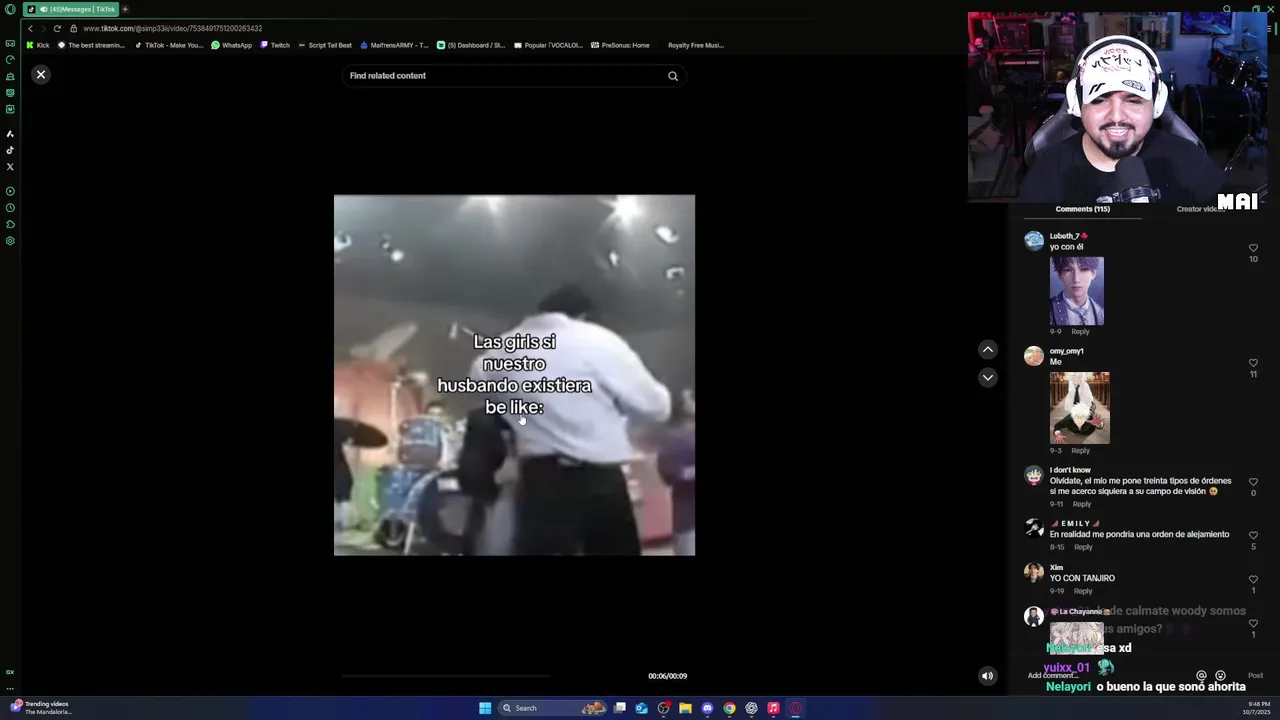
Task: Open the extensions icon in the browser sidebar
Action: pos(10,224)
